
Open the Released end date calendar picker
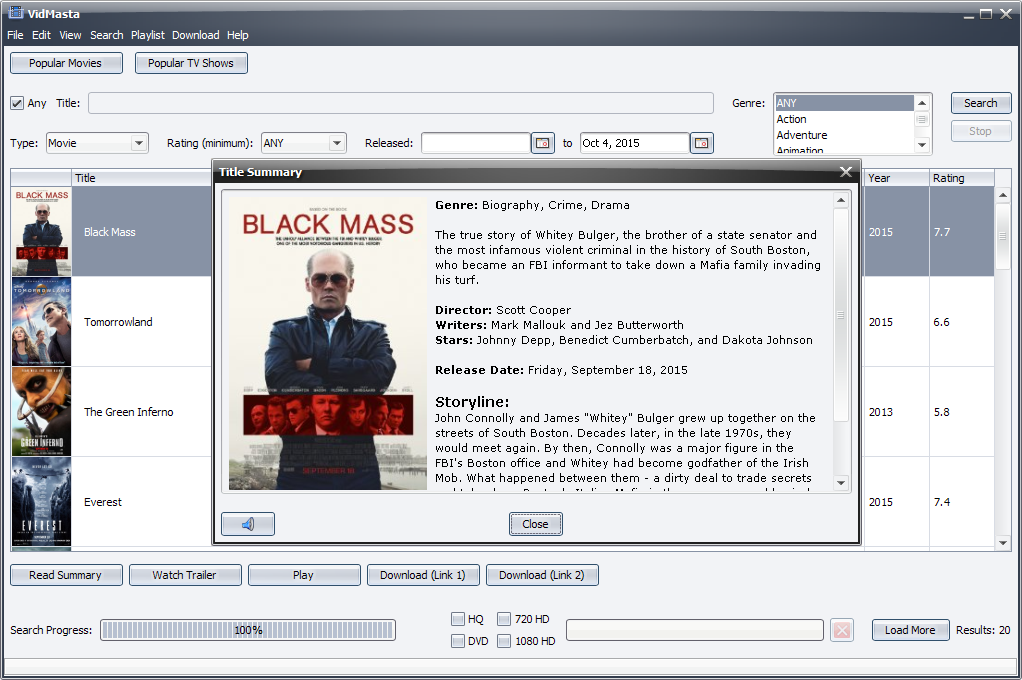click(x=701, y=143)
